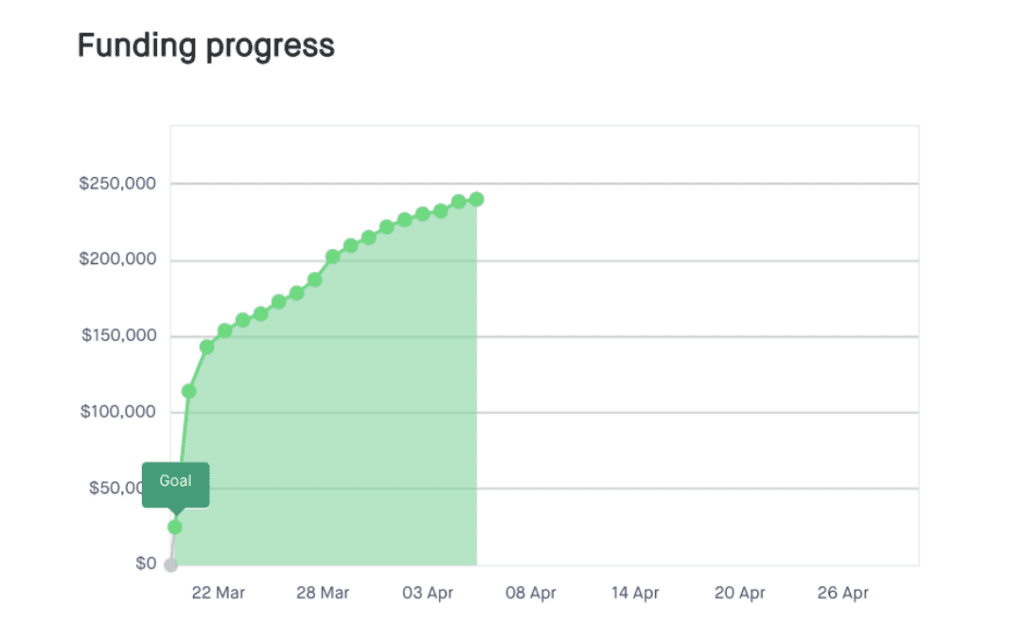Screen dimensions: 1024x644
Task: Click the $250,000 y-axis label
Action: click(x=118, y=184)
